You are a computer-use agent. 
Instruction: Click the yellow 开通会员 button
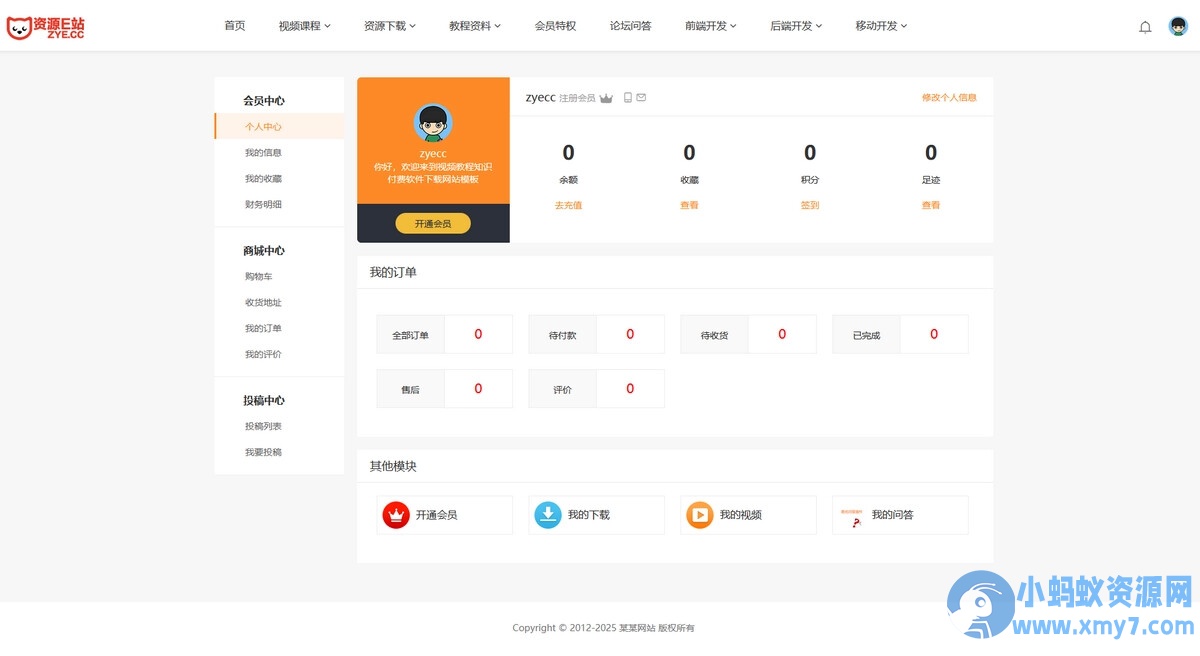(433, 224)
